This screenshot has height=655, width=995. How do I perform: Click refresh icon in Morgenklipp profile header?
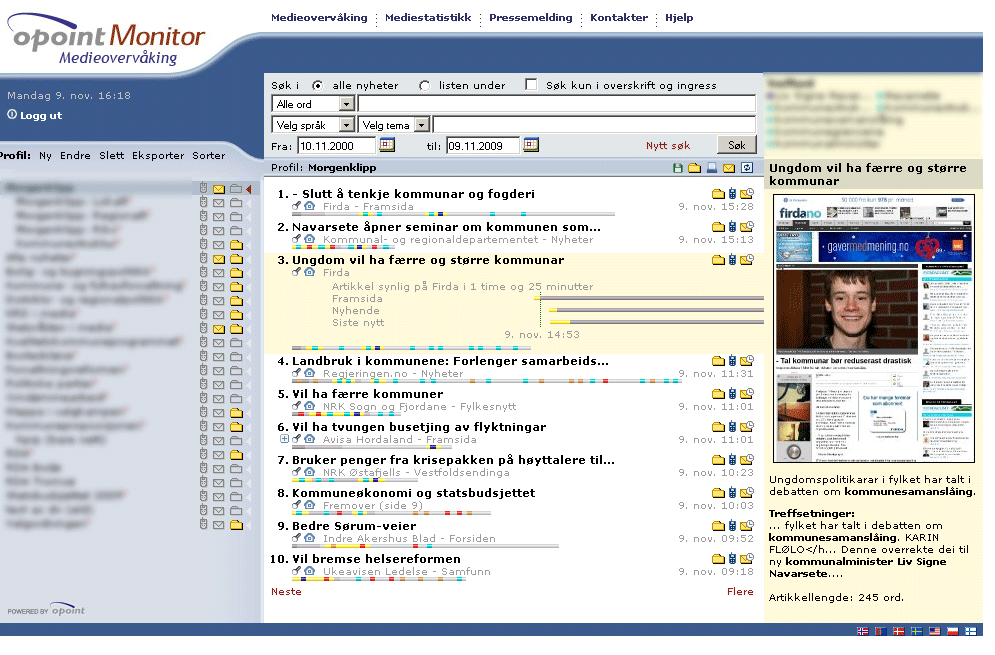point(747,168)
